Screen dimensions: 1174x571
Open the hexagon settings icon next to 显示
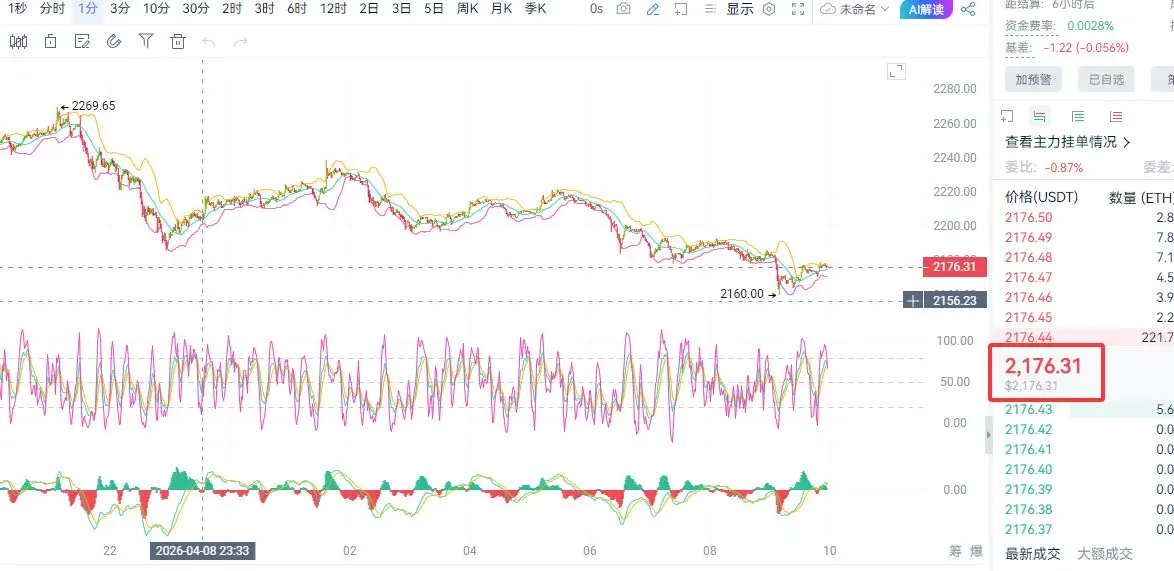pos(769,9)
